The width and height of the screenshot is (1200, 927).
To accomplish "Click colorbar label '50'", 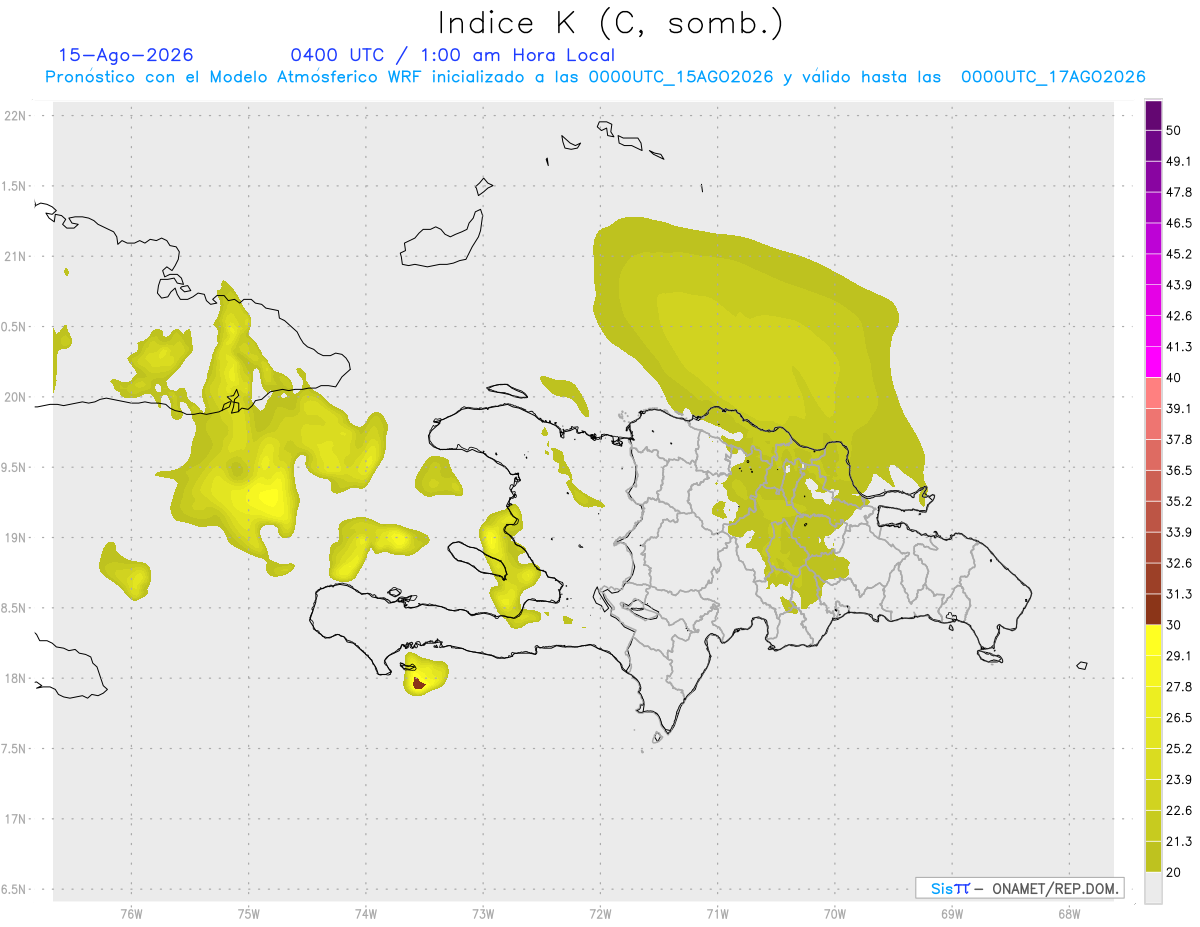I will 1173,131.
